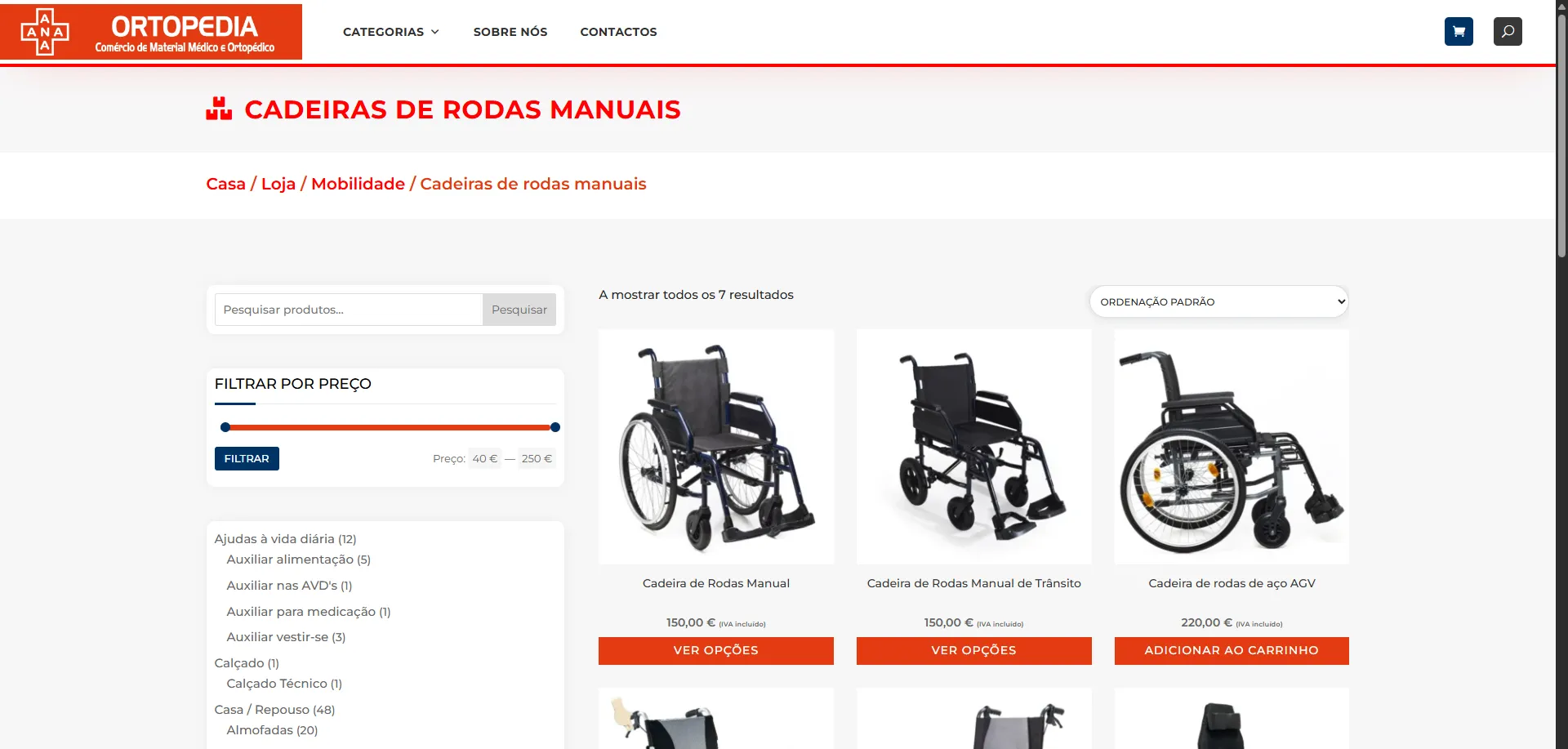Focus the Pesquisar produtos search field
The width and height of the screenshot is (1568, 749).
pos(349,310)
